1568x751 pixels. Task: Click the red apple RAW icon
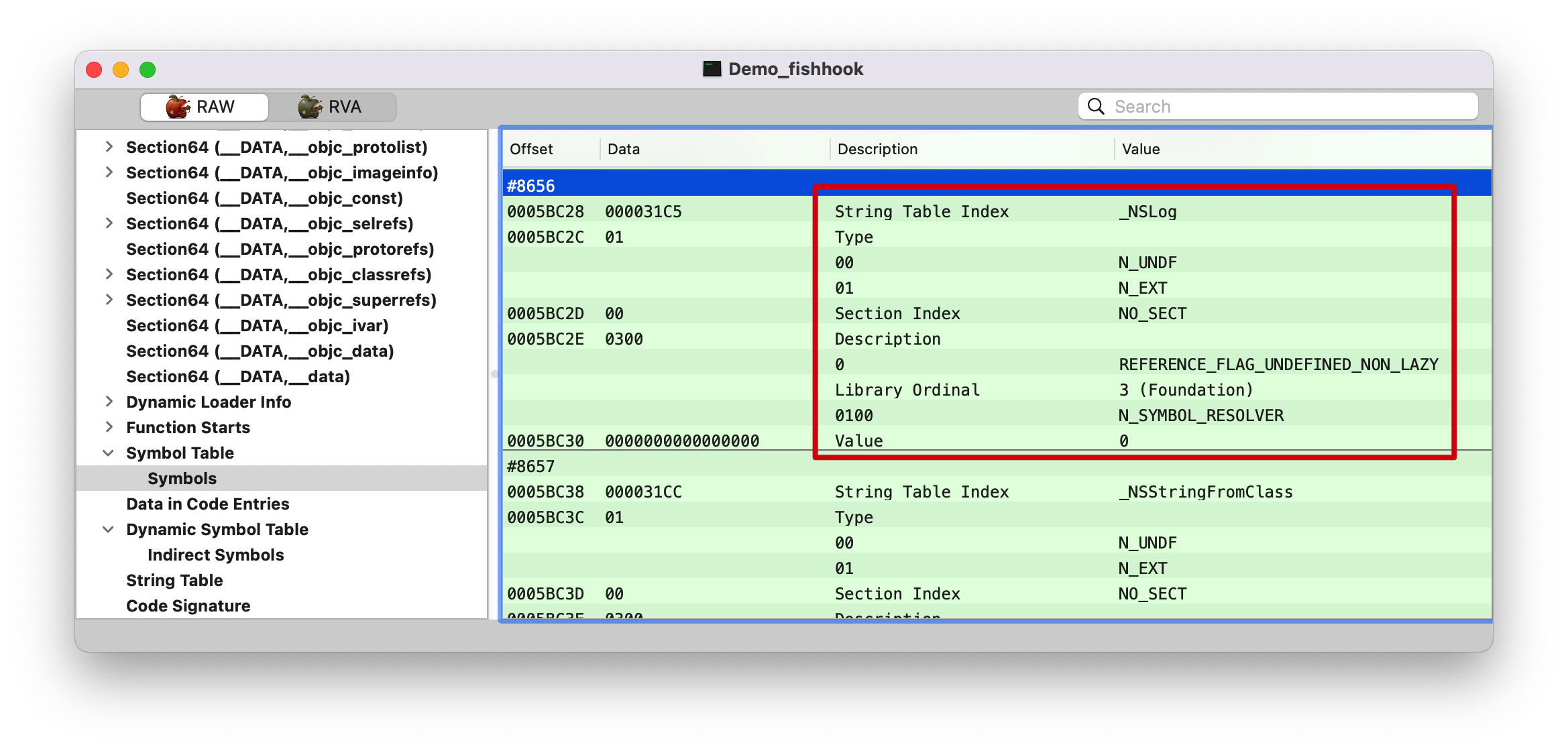(178, 107)
